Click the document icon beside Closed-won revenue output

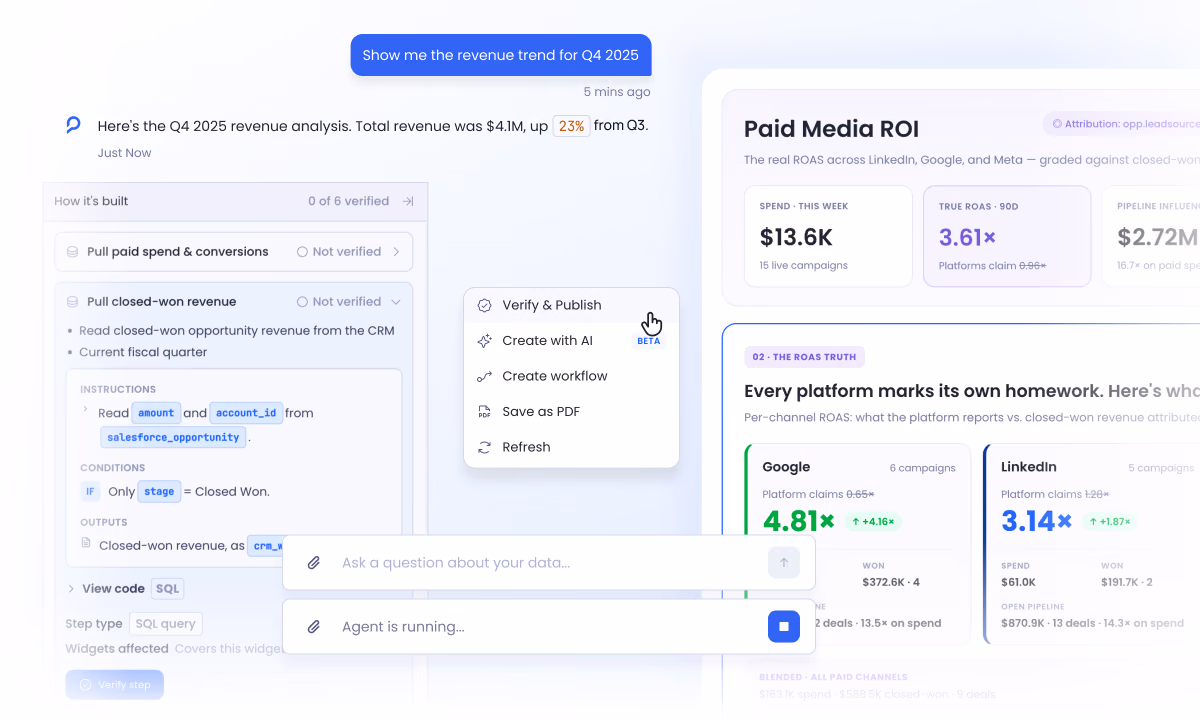pyautogui.click(x=87, y=545)
